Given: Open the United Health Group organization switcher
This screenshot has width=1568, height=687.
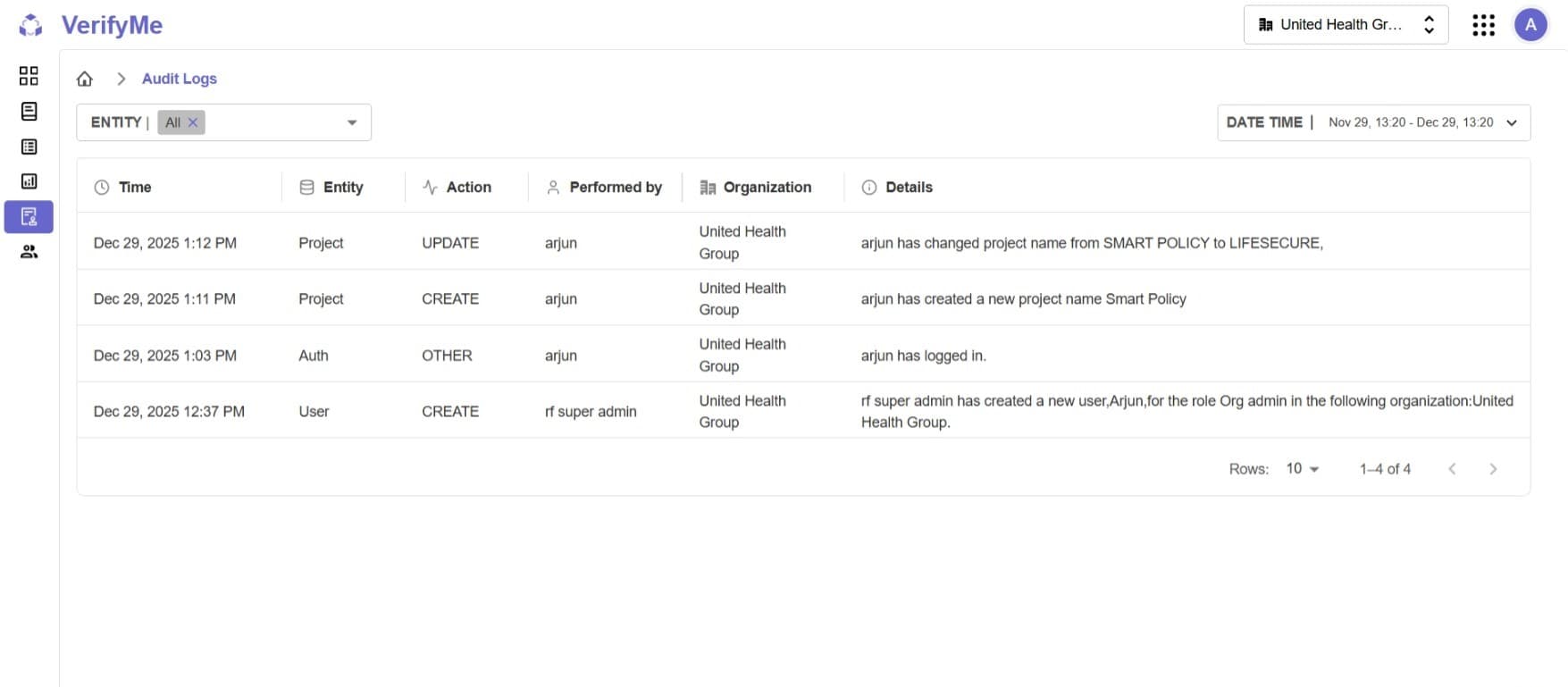Looking at the screenshot, I should pyautogui.click(x=1345, y=24).
